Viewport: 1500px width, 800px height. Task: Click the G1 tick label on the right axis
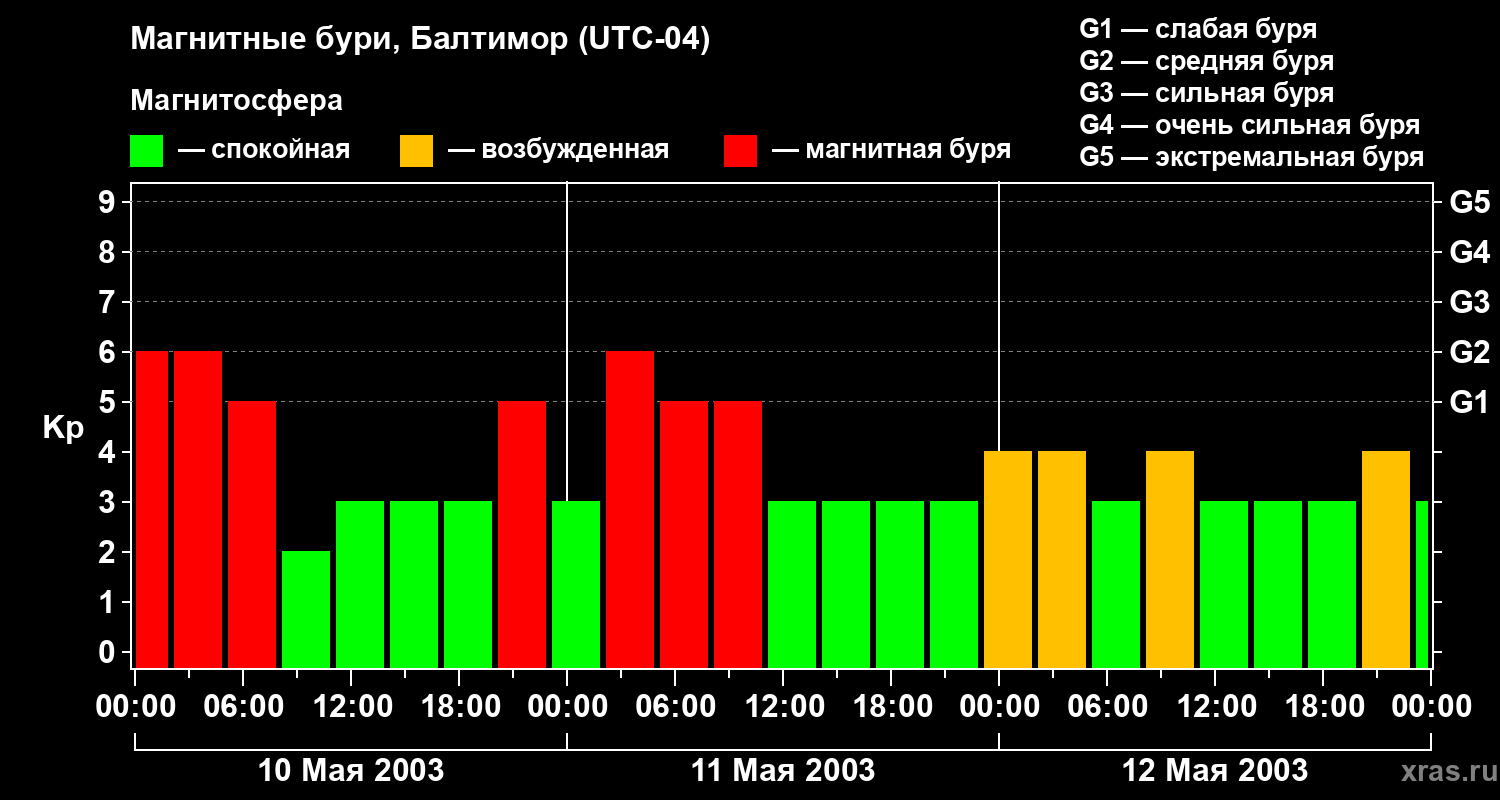pos(1469,402)
